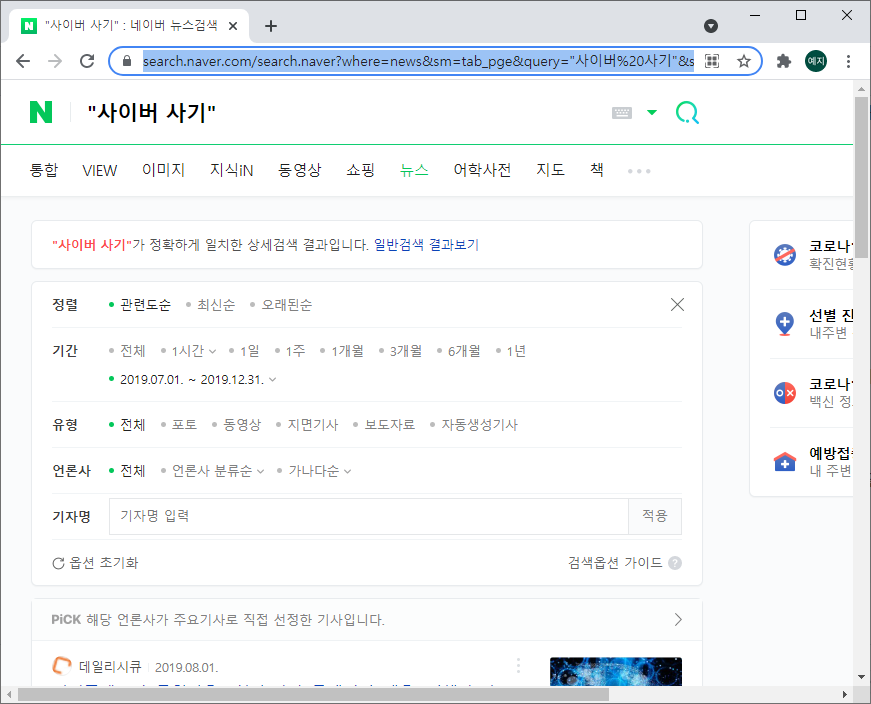Sort by 오래된순
This screenshot has width=871, height=704.
pos(287,304)
